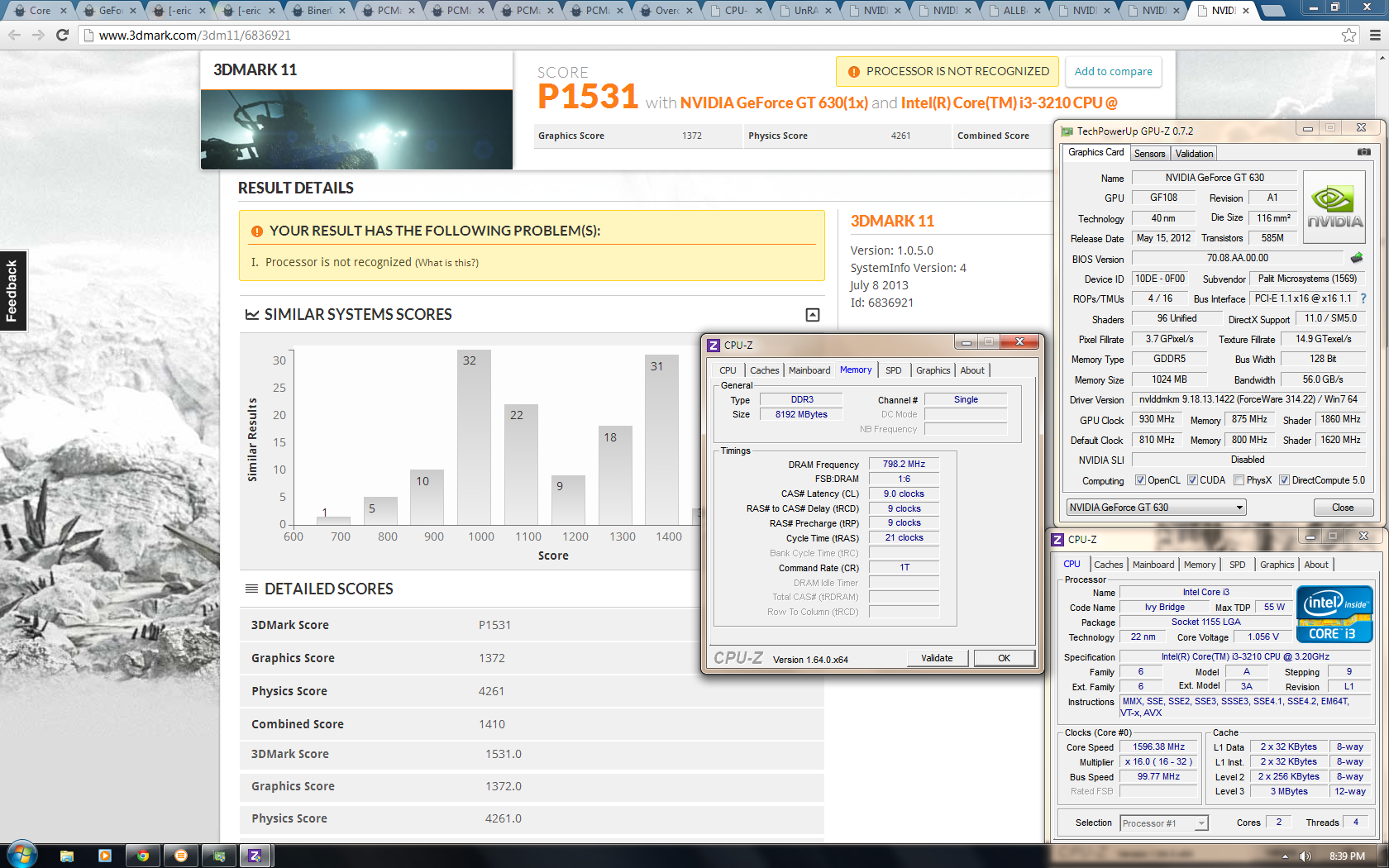
Task: Click the 3DMark 11 underwater thumbnail image
Action: point(356,130)
